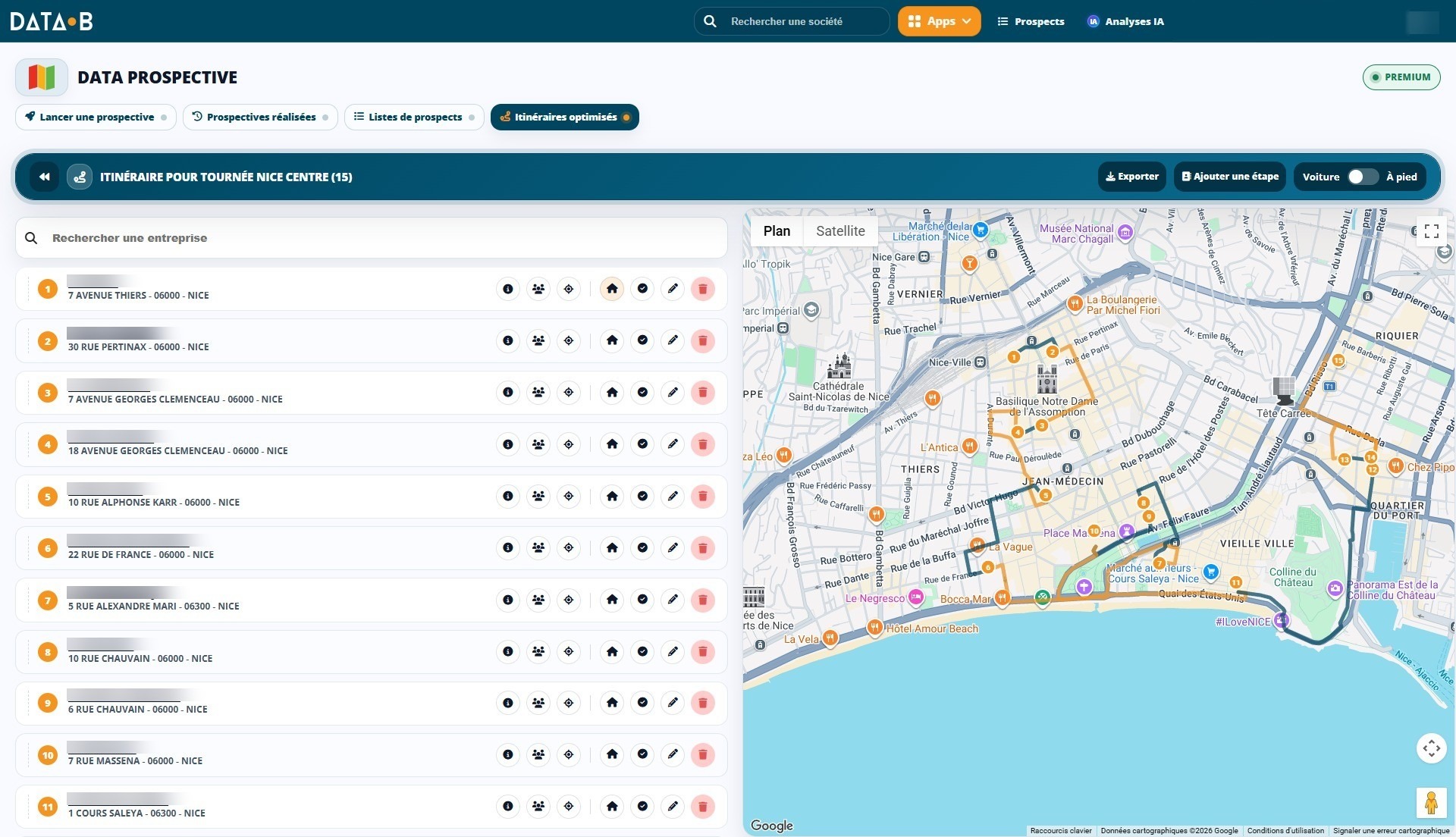The image size is (1456, 837).
Task: Delete the 18 Avenue Georges Clemenceau step
Action: [703, 444]
